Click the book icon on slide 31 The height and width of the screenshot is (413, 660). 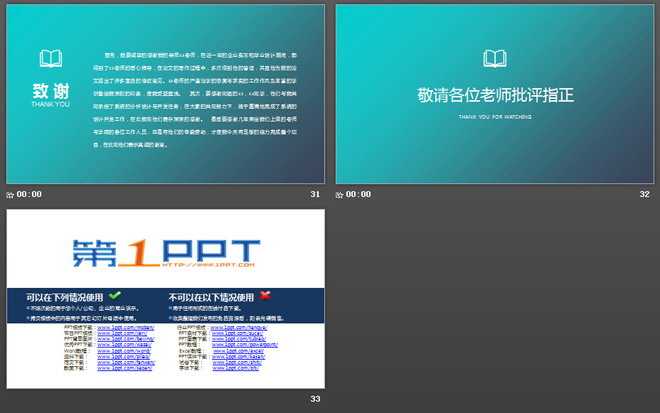coord(51,59)
